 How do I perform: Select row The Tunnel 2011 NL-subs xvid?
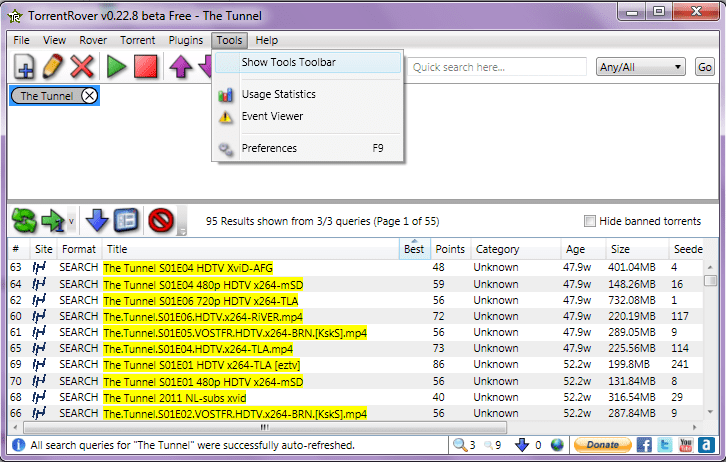tap(356, 398)
